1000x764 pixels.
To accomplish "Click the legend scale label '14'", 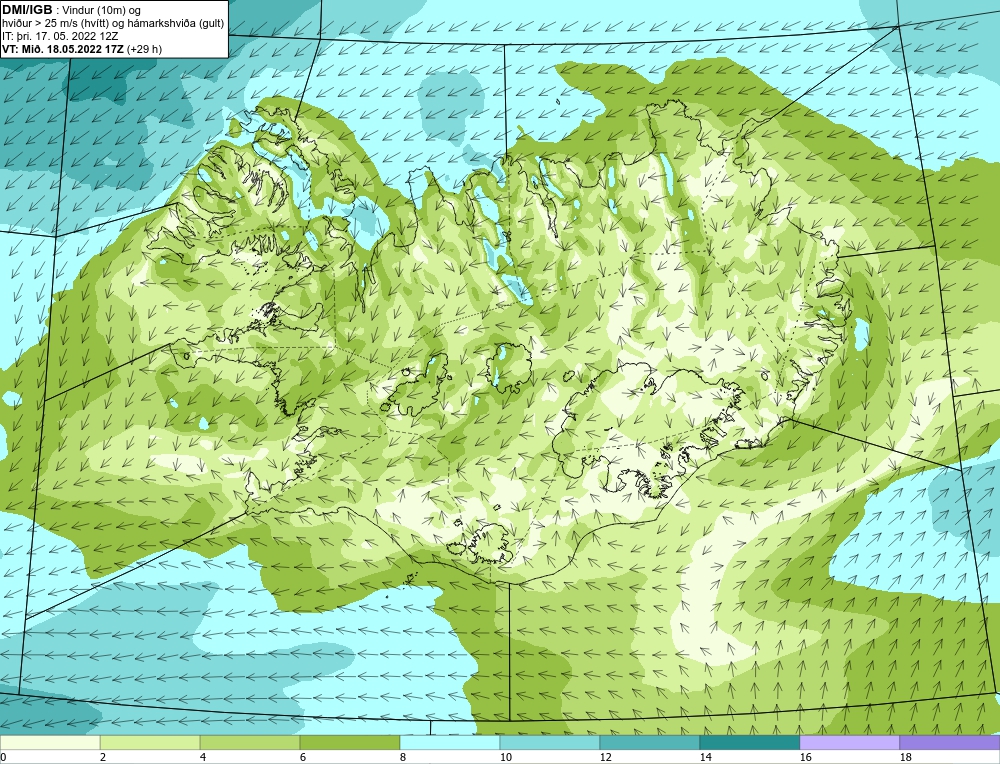I will point(705,758).
